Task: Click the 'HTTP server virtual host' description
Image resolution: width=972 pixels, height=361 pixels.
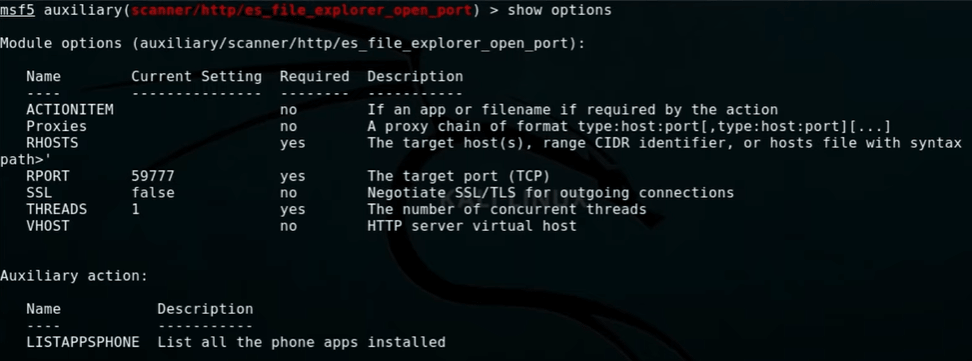Action: pyautogui.click(x=472, y=226)
